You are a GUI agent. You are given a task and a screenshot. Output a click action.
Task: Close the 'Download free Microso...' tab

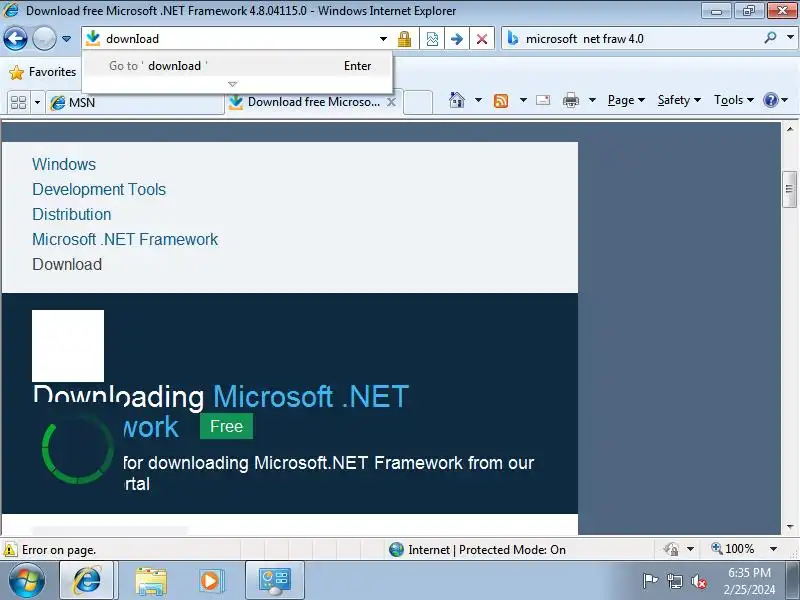[391, 102]
